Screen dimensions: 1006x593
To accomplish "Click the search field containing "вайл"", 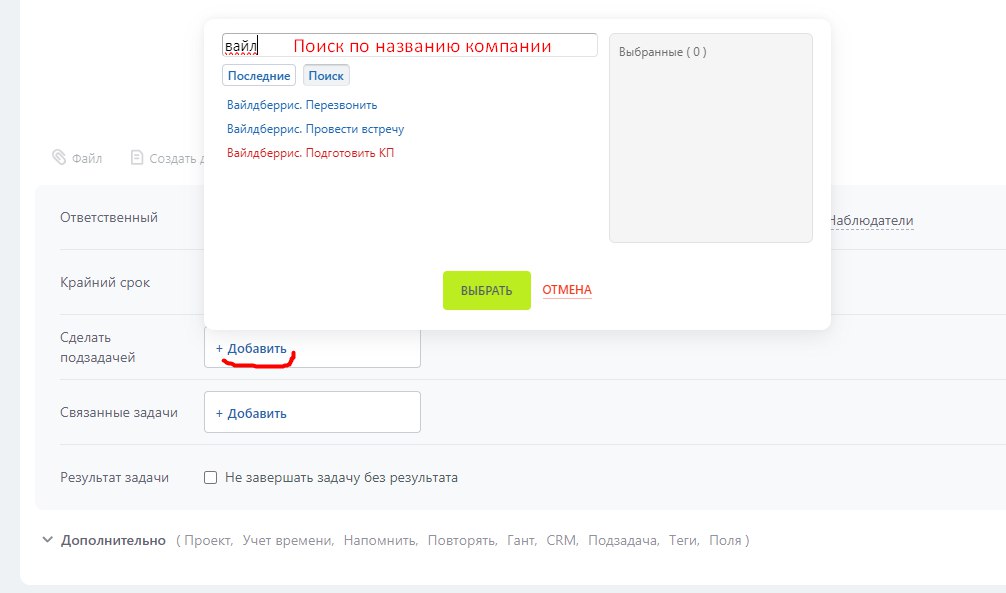I will click(x=409, y=46).
